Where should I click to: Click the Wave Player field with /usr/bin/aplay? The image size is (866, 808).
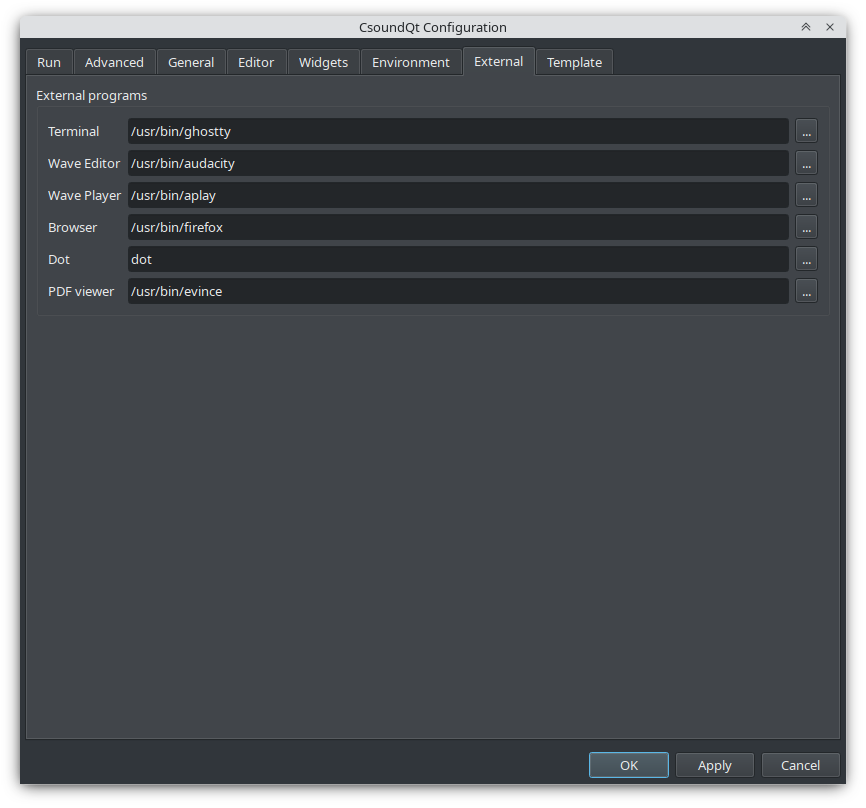458,196
